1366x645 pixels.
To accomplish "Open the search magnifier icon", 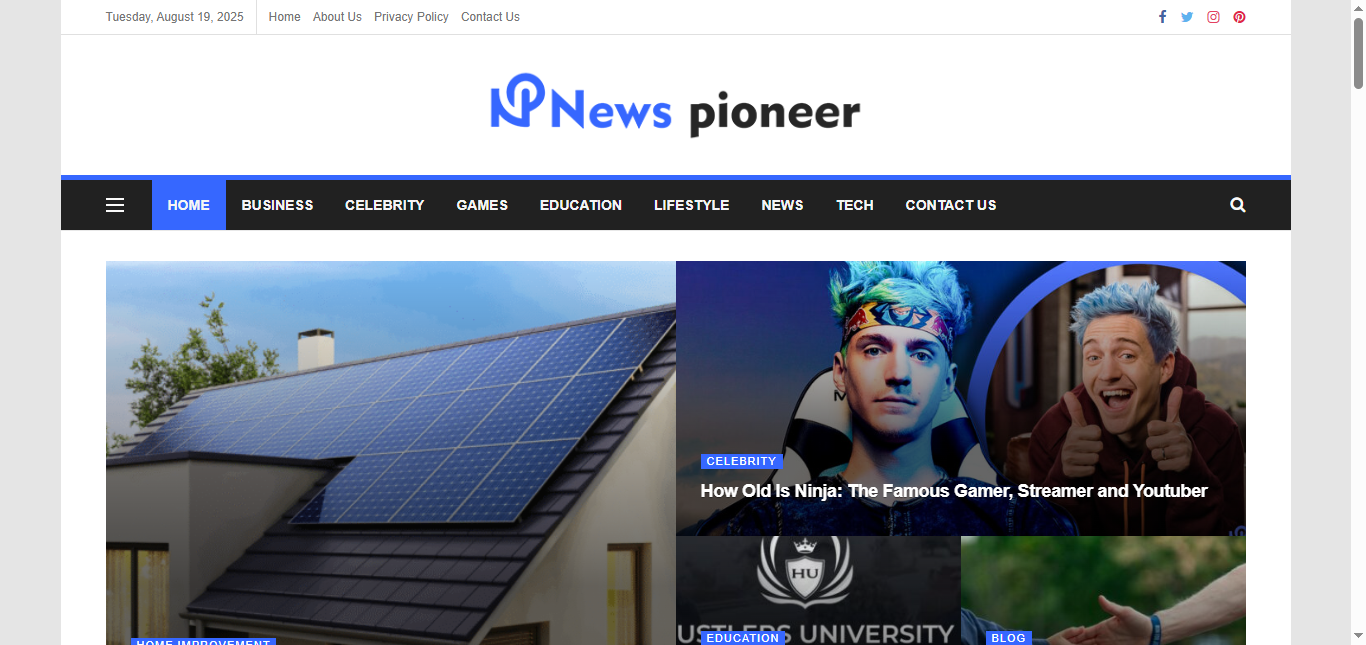I will tap(1238, 205).
